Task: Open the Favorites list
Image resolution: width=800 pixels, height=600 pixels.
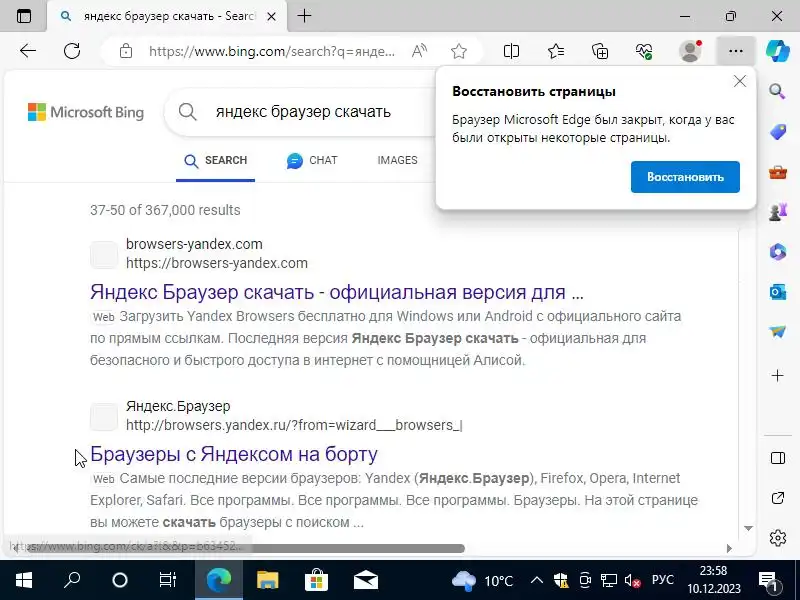Action: [556, 51]
